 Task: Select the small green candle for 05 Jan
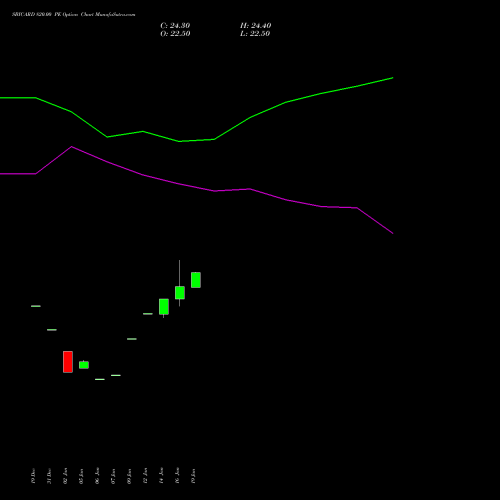click(x=84, y=365)
